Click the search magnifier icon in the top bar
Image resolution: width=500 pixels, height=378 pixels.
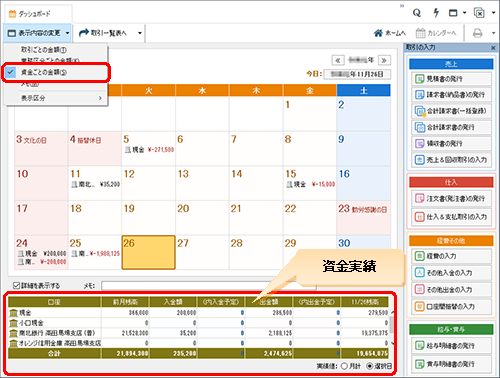click(417, 13)
